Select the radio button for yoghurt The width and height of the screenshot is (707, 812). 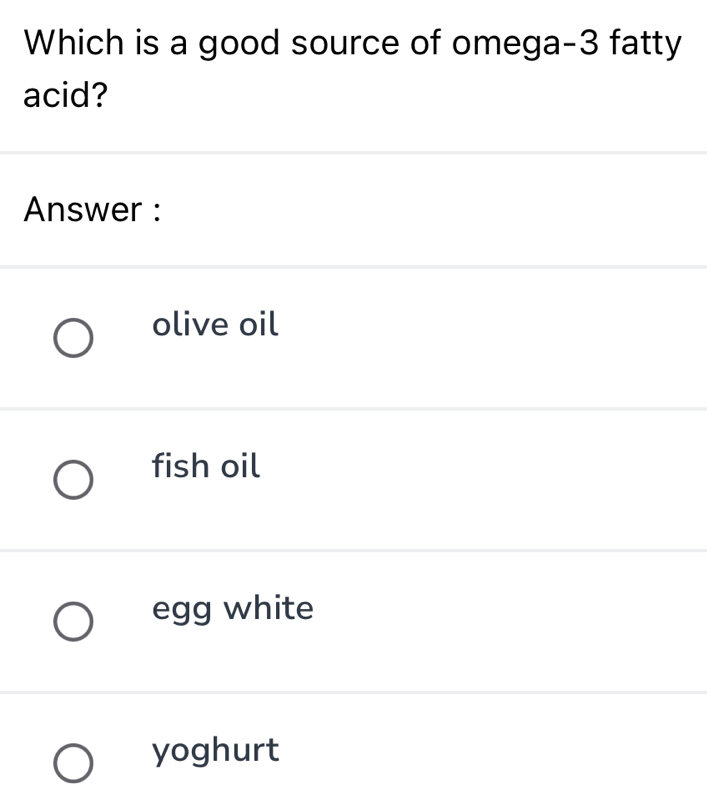tap(73, 764)
